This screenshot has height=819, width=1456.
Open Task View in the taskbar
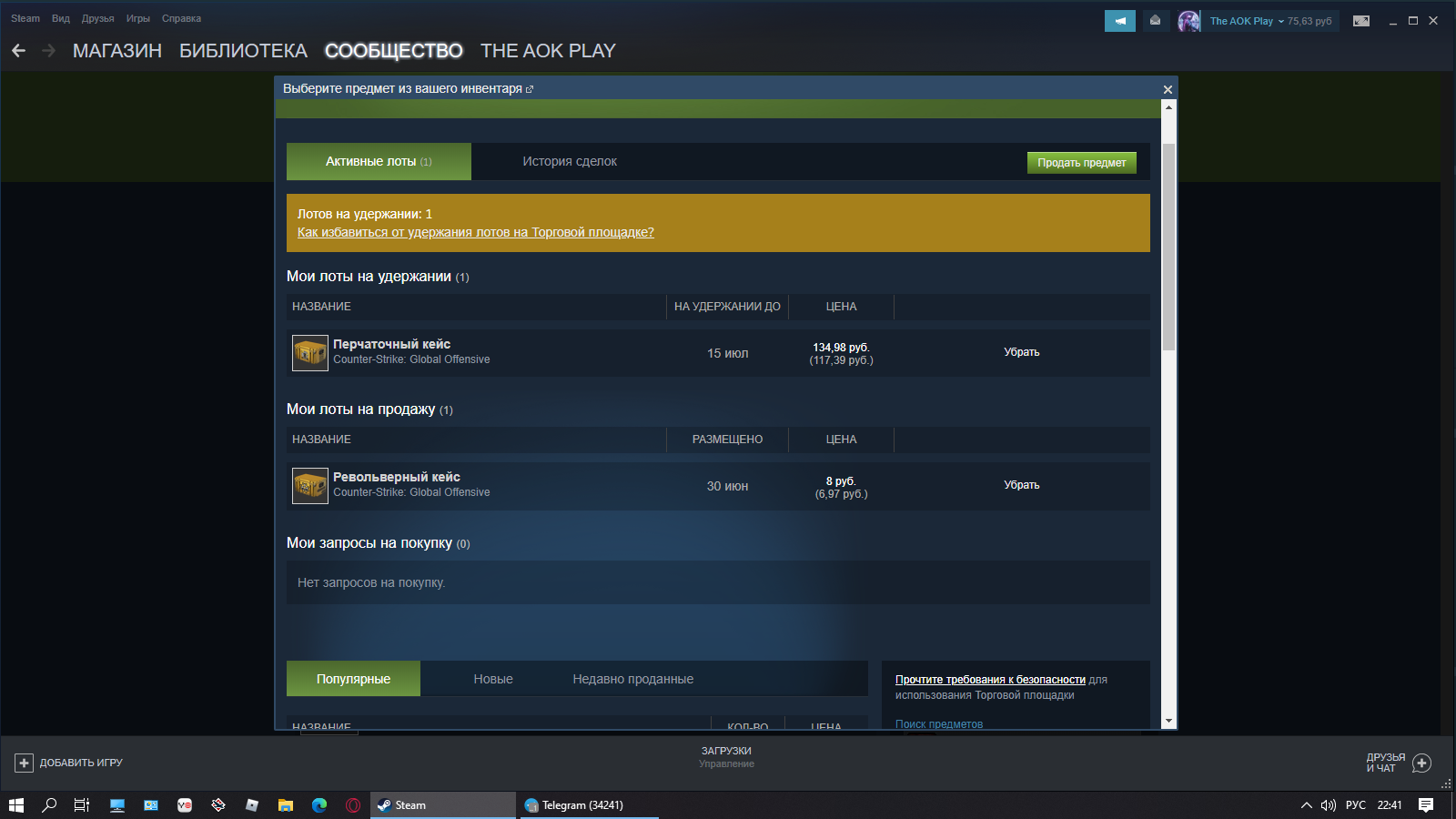(82, 805)
